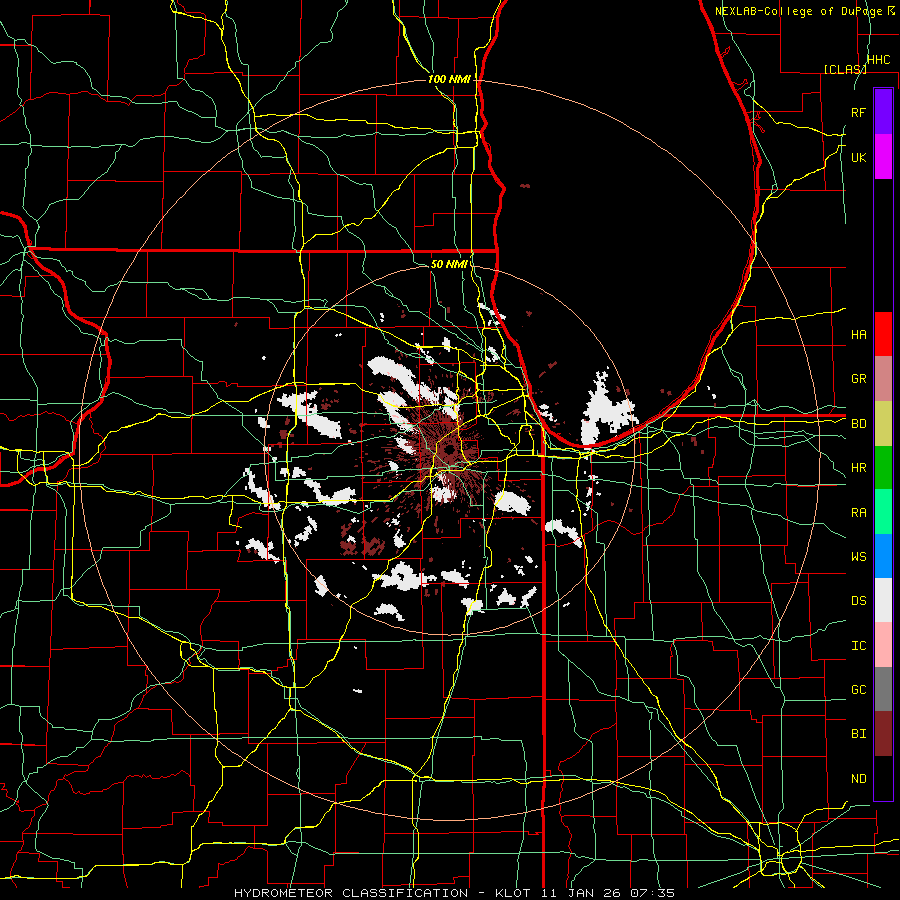Click the GC legend label

coord(858,690)
